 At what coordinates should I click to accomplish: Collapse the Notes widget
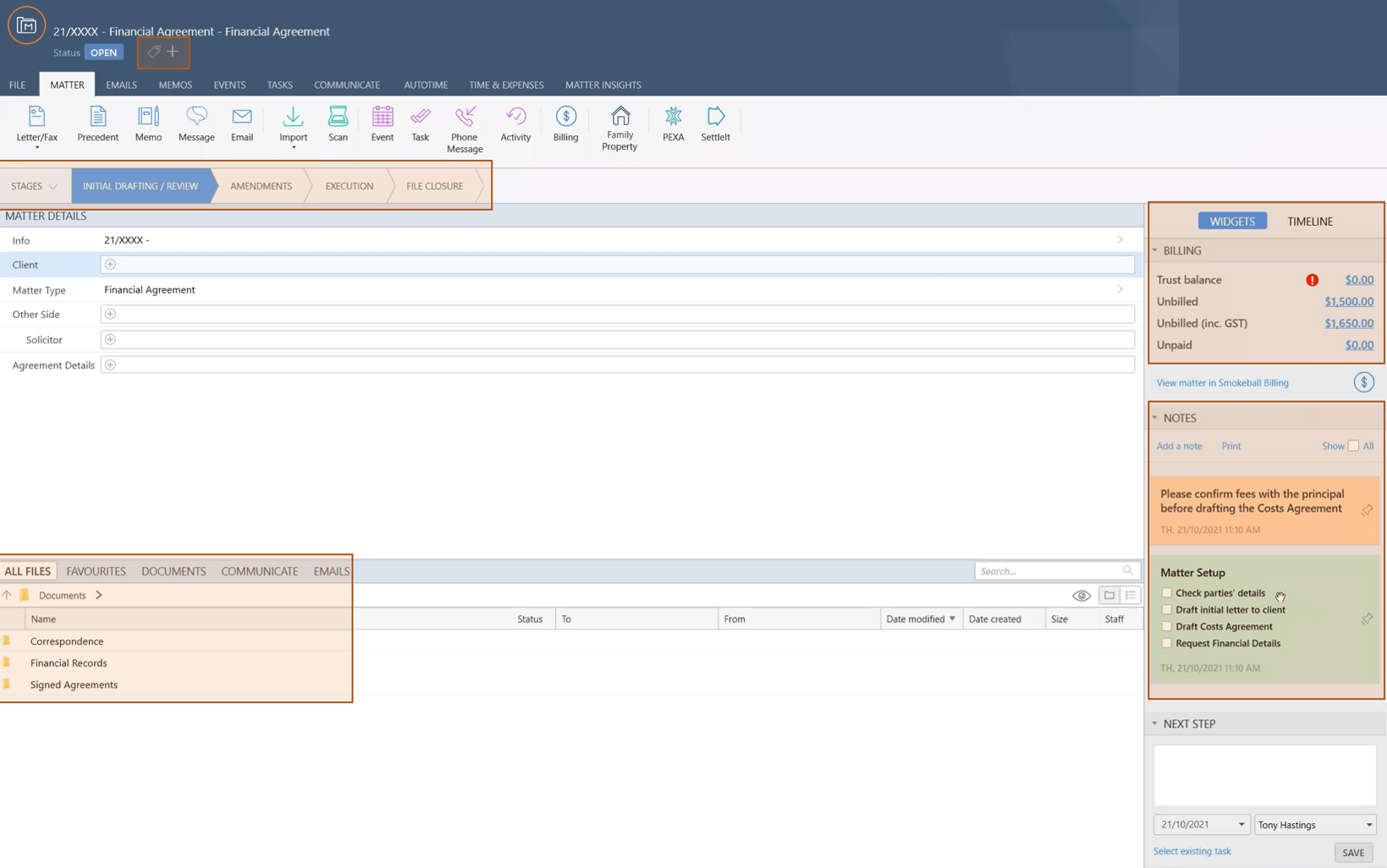click(x=1154, y=418)
